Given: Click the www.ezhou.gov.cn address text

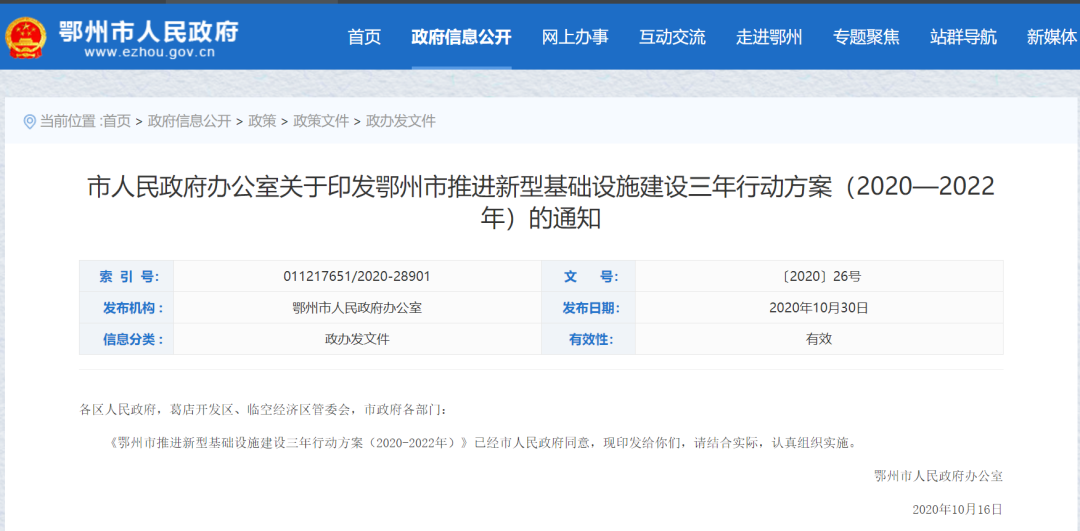Looking at the screenshot, I should 149,52.
